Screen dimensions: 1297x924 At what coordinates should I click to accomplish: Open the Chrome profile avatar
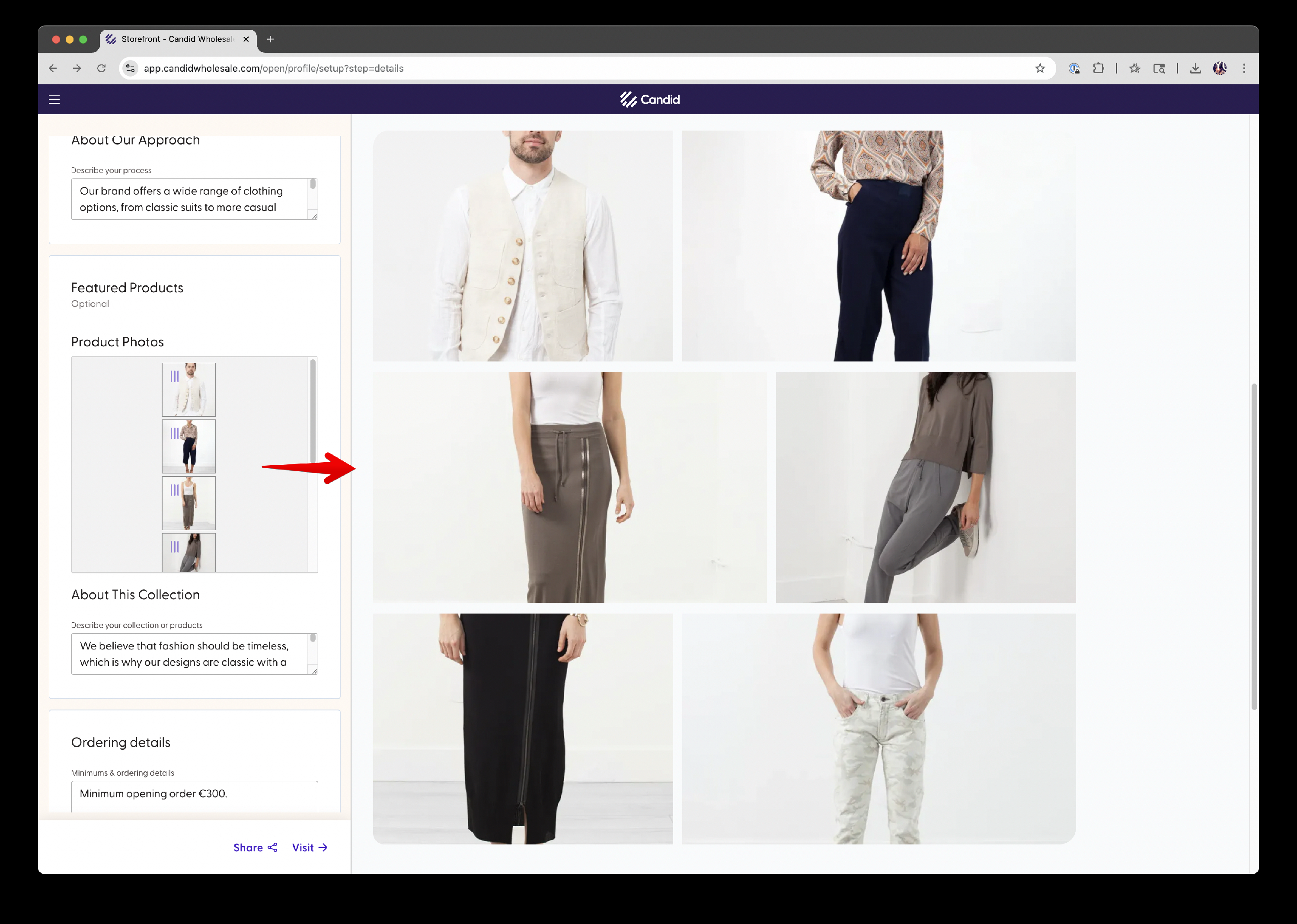1220,68
